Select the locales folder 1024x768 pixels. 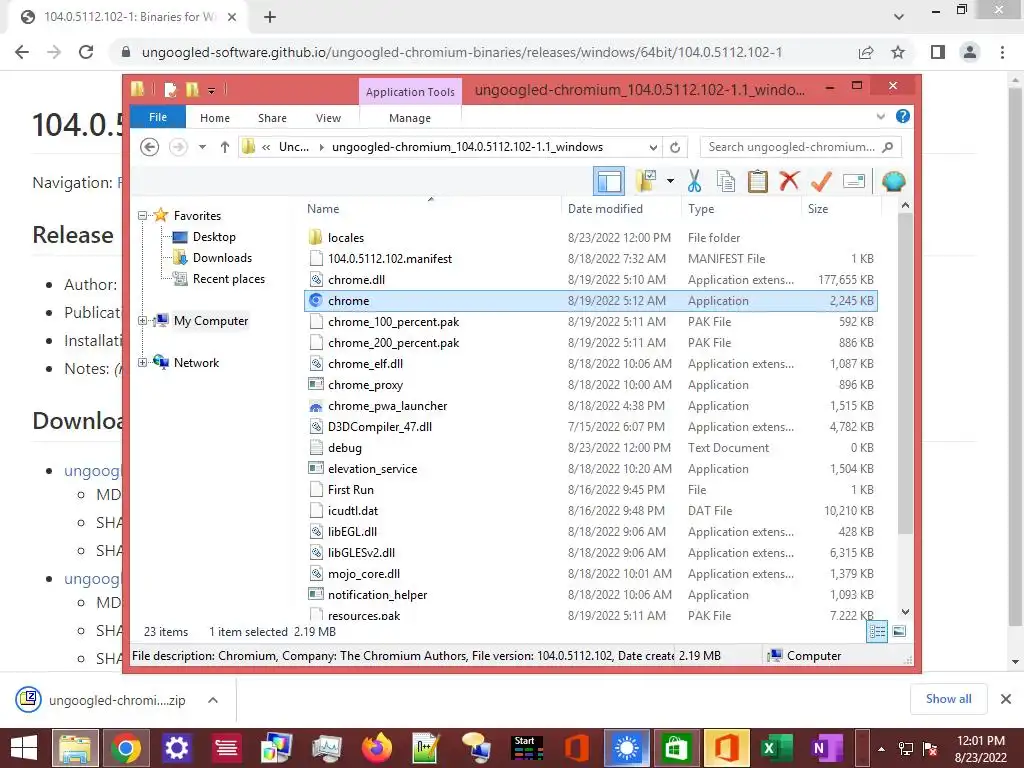point(590,238)
